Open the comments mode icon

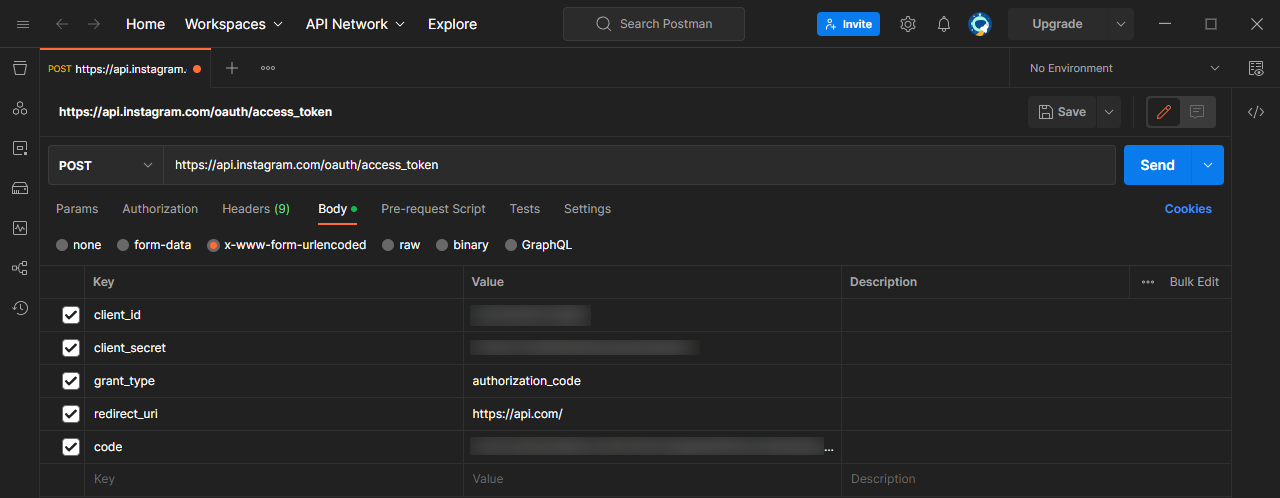1197,112
